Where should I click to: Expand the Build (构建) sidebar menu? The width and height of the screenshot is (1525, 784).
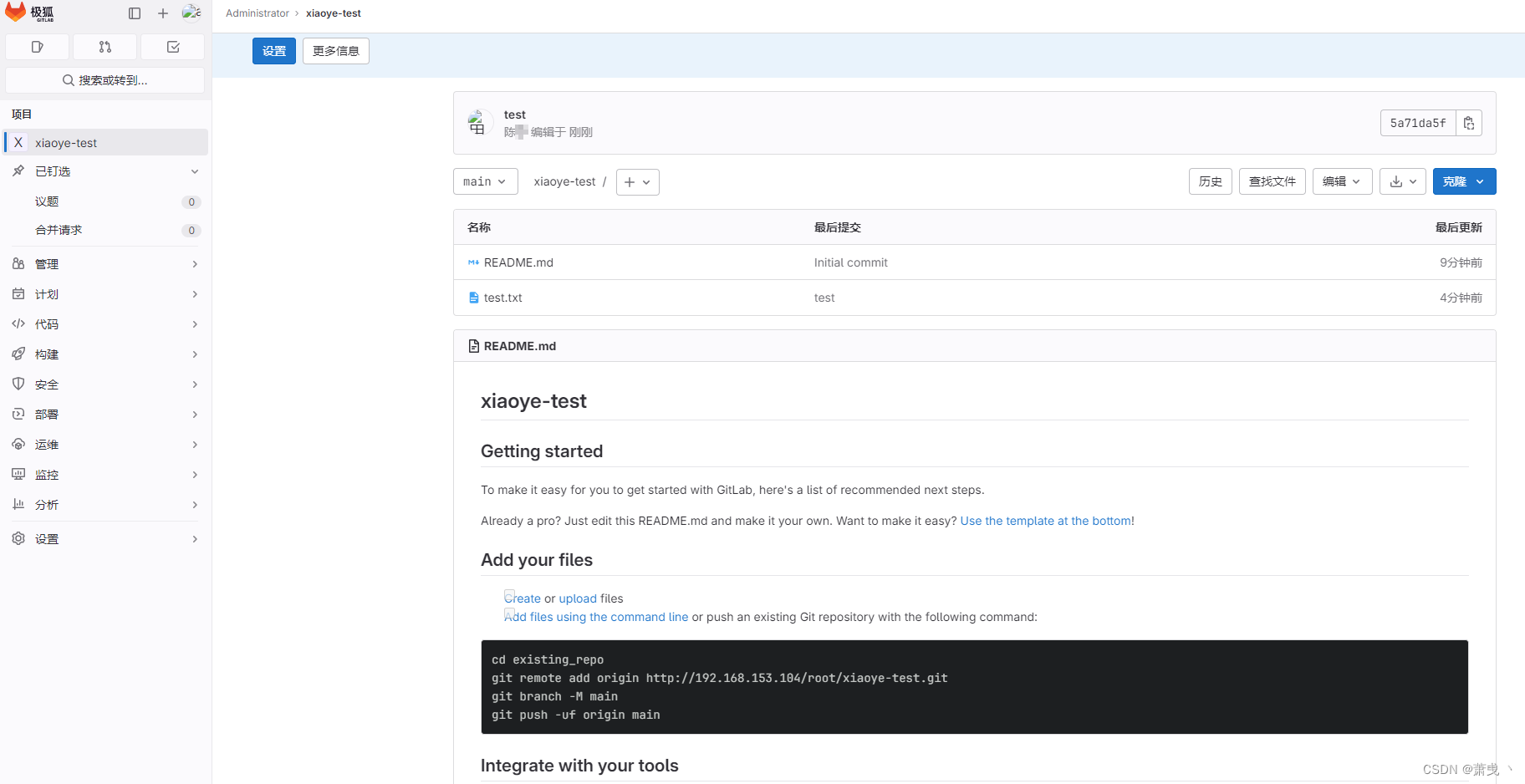pos(105,354)
